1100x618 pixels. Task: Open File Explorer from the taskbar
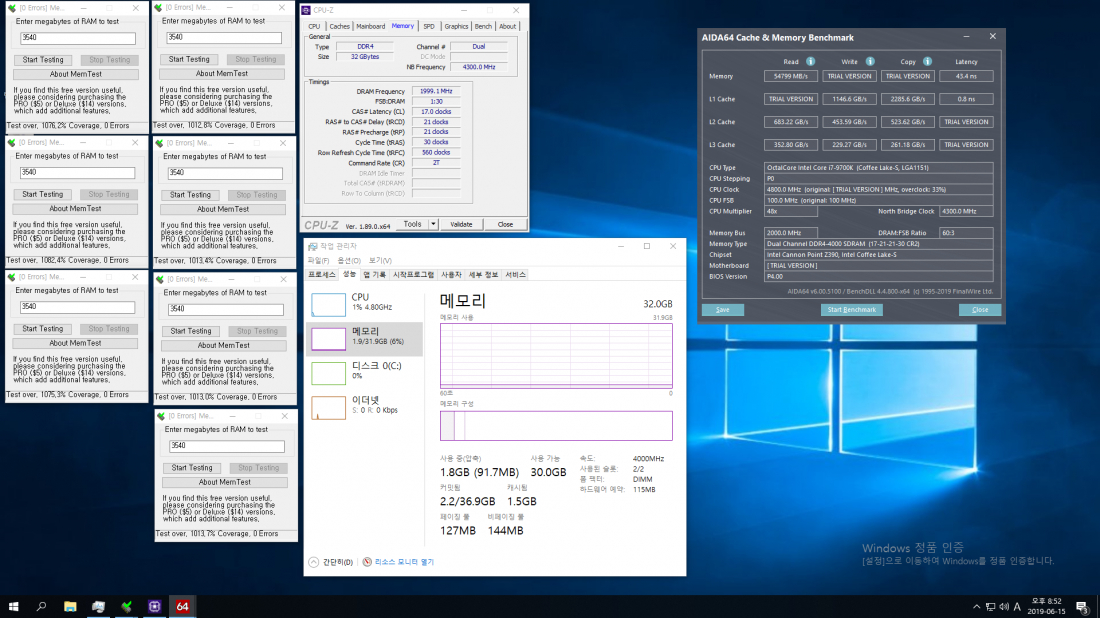[70, 606]
